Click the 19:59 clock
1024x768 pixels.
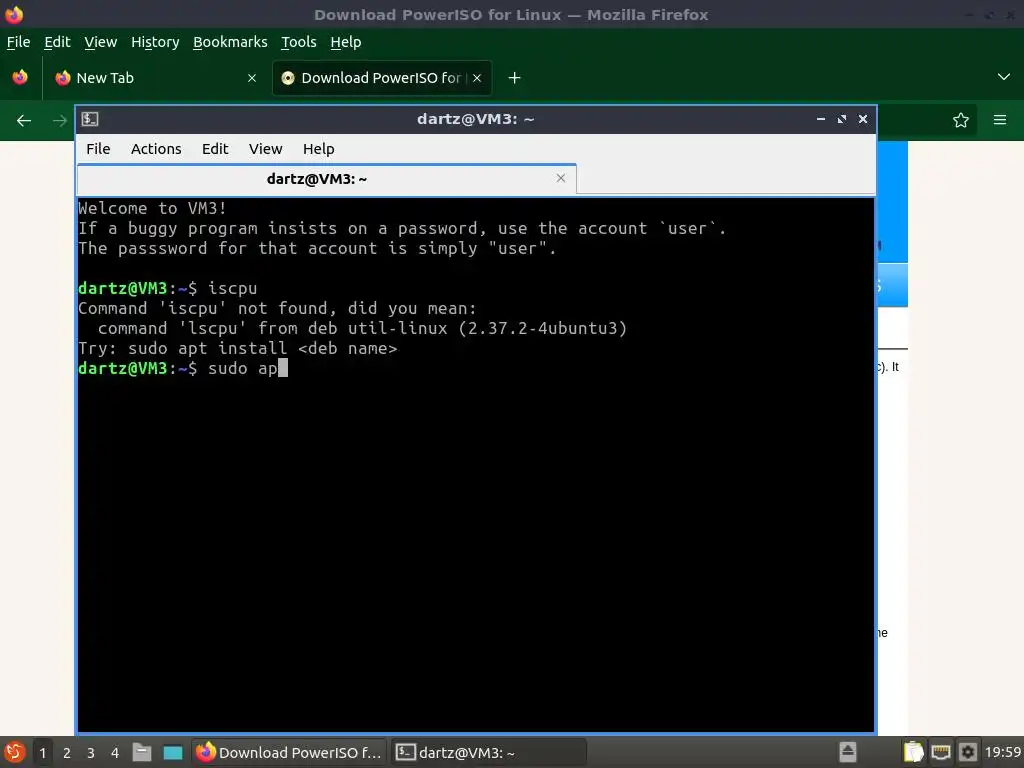[x=1002, y=752]
